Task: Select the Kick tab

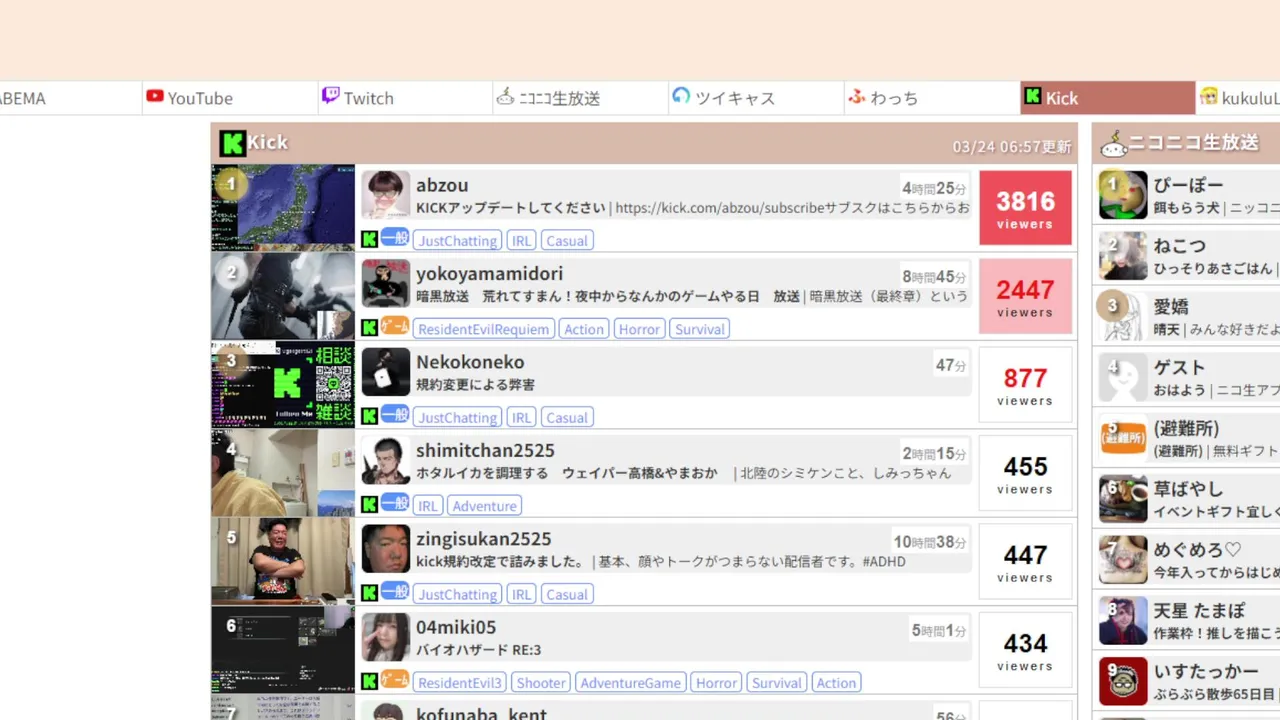Action: (1108, 98)
